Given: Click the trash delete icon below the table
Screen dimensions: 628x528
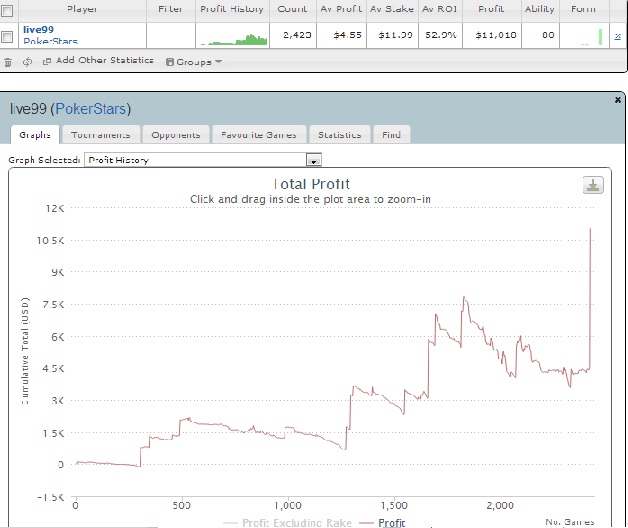Looking at the screenshot, I should coord(8,62).
